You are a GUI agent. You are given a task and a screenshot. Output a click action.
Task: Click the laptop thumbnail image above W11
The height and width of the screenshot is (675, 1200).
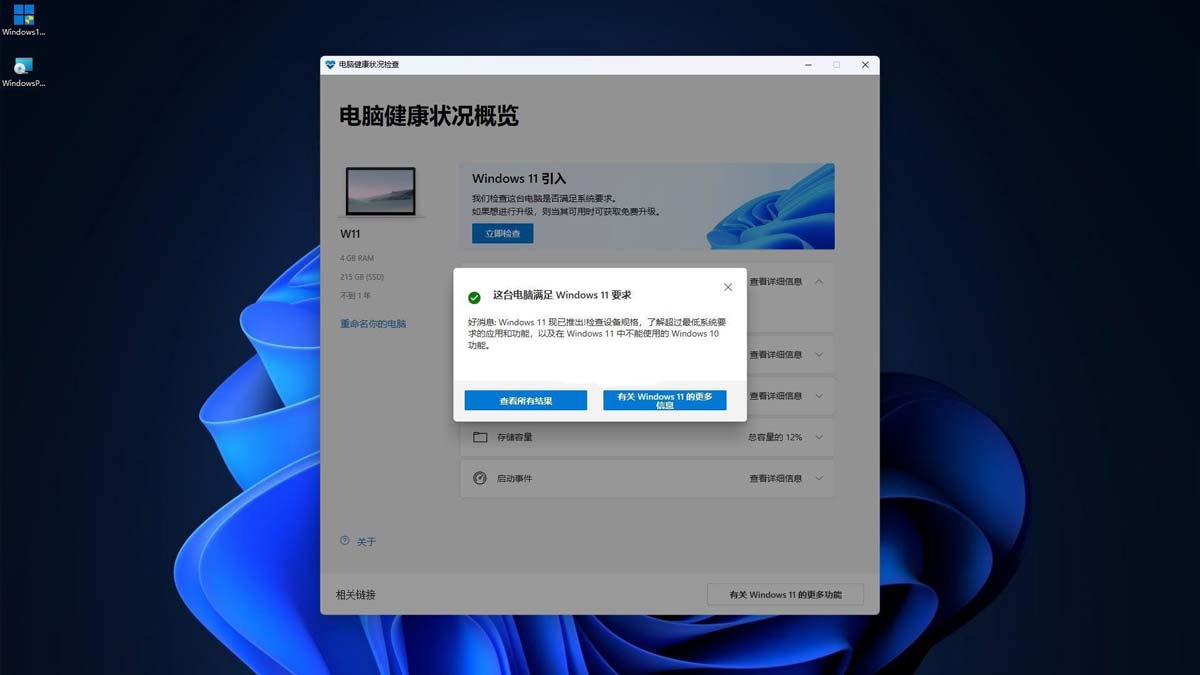pyautogui.click(x=380, y=192)
